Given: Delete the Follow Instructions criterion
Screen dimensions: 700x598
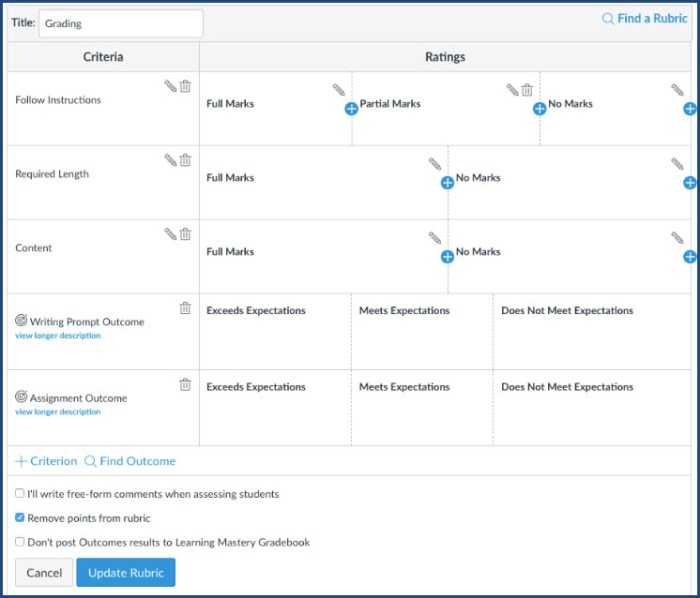Looking at the screenshot, I should (x=185, y=87).
